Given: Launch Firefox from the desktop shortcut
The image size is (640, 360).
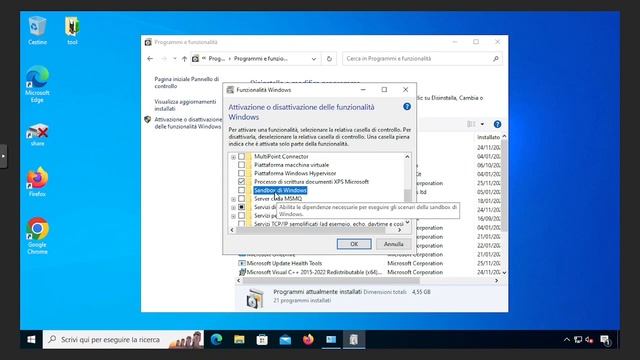Looking at the screenshot, I should pos(37,182).
